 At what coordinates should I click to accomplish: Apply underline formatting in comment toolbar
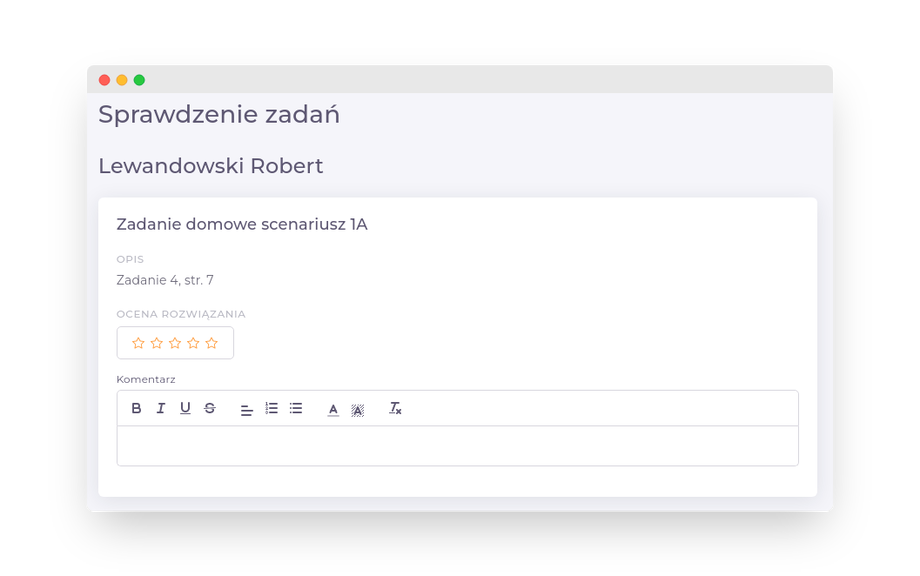coord(185,408)
